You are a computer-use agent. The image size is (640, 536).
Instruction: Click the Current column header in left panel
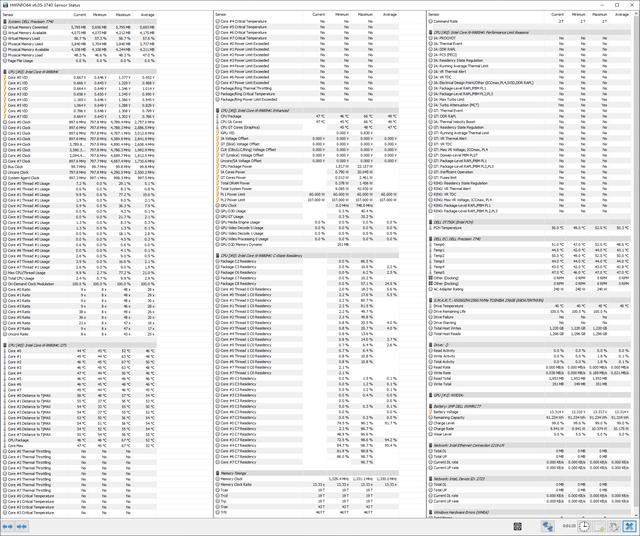(80, 15)
